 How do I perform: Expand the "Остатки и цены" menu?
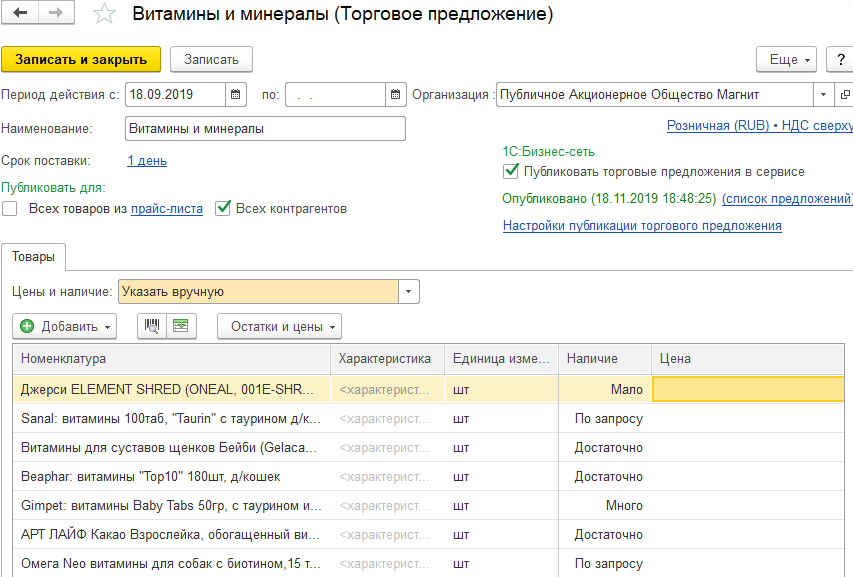point(279,326)
